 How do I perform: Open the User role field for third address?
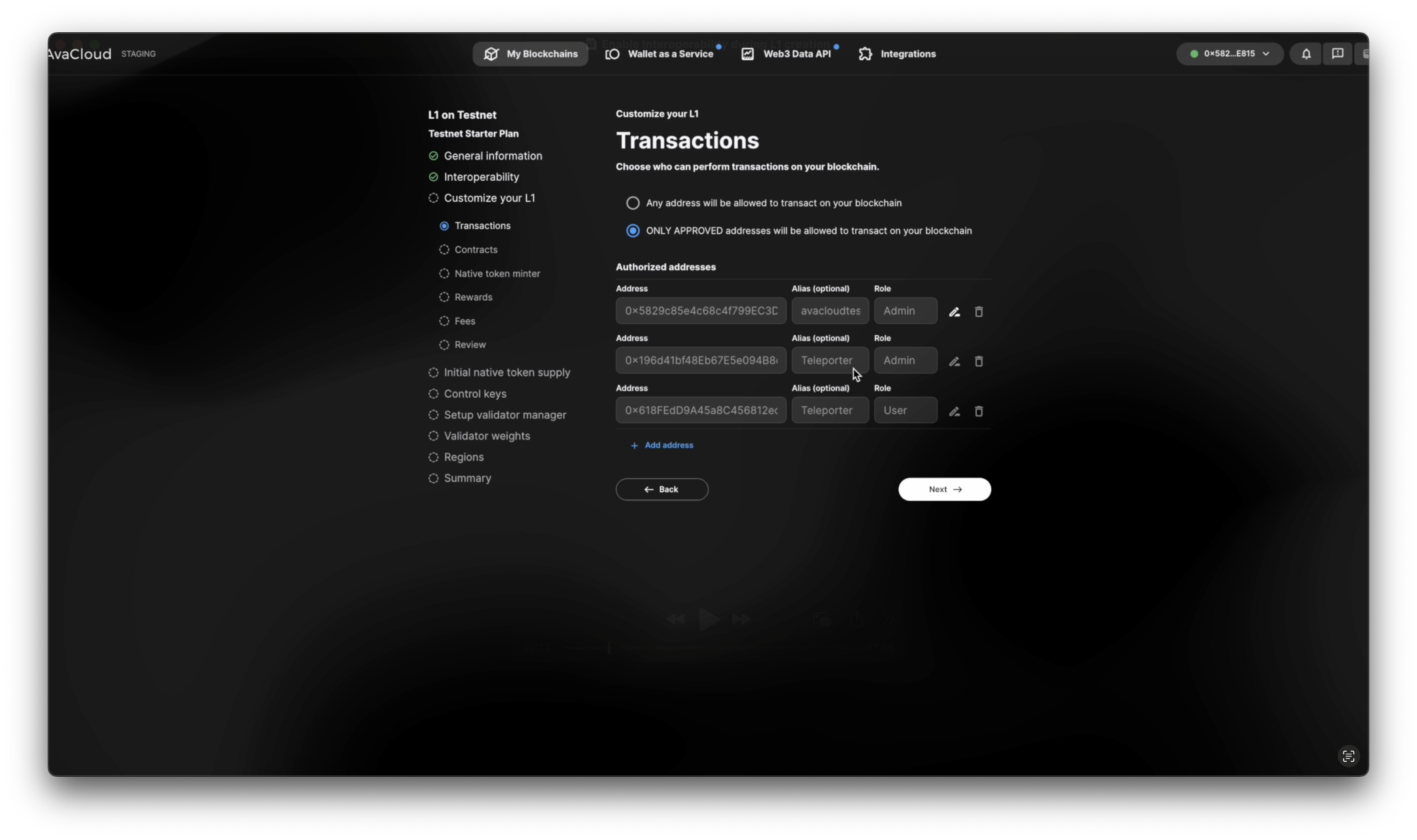[905, 411]
